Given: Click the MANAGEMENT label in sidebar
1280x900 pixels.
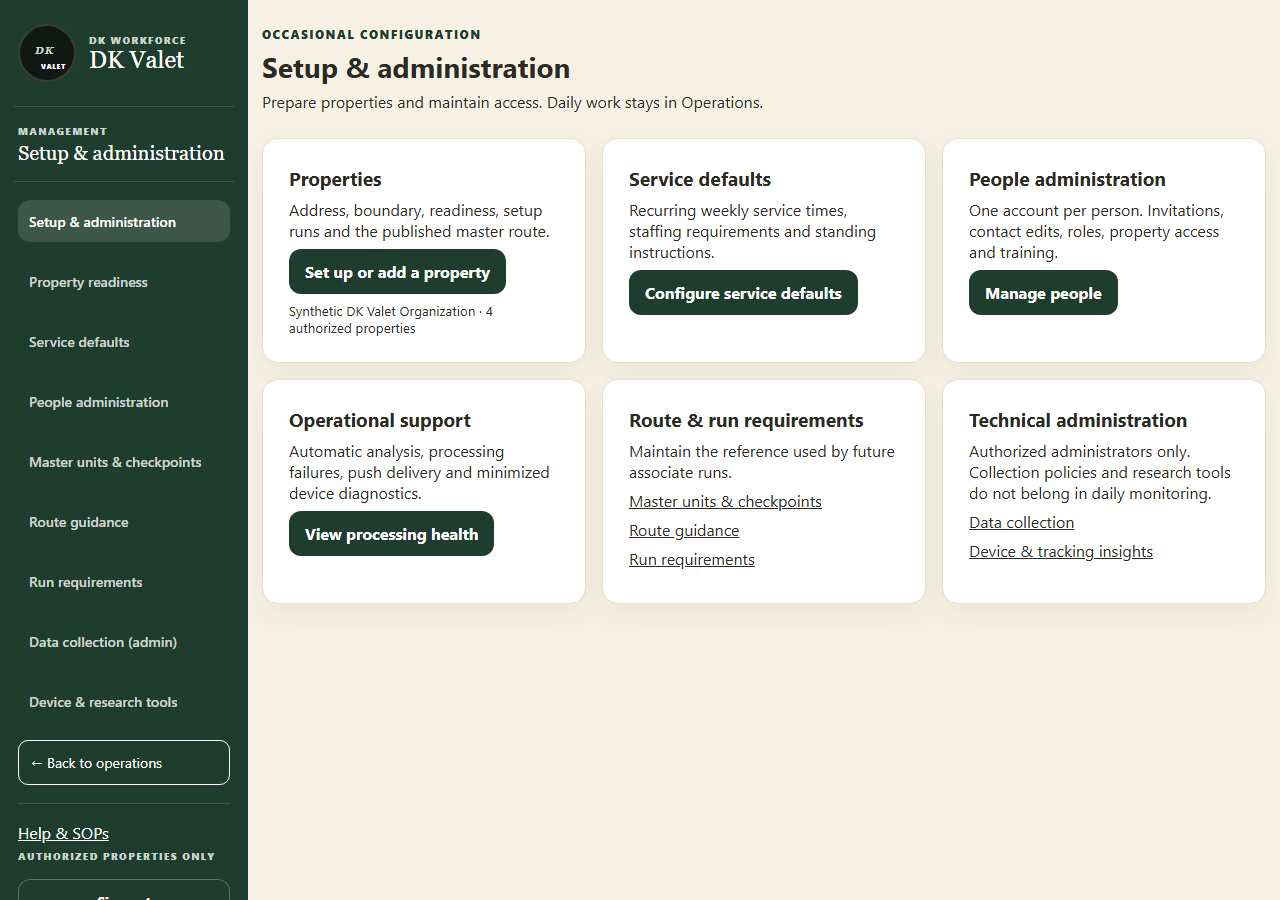Looking at the screenshot, I should [x=62, y=131].
